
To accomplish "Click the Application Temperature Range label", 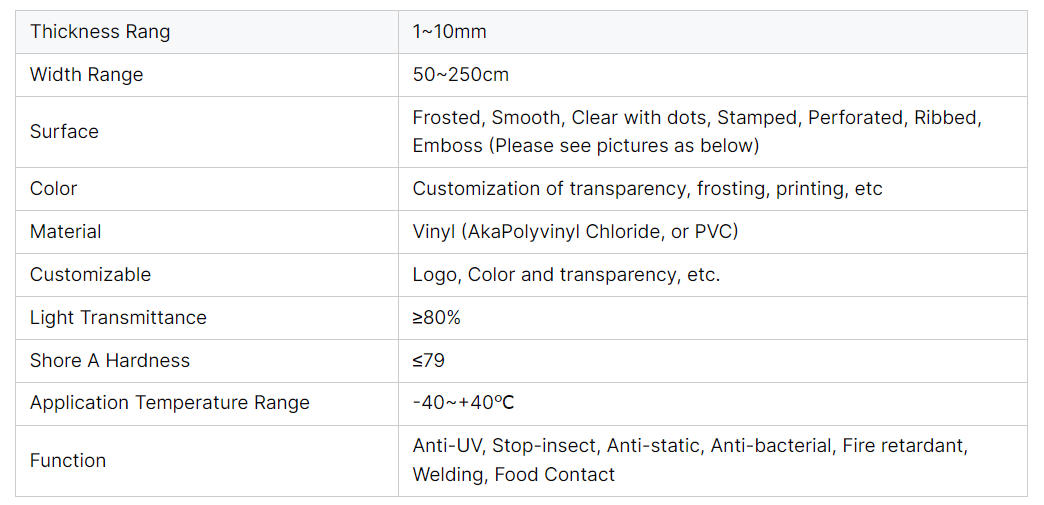I will click(x=170, y=403).
